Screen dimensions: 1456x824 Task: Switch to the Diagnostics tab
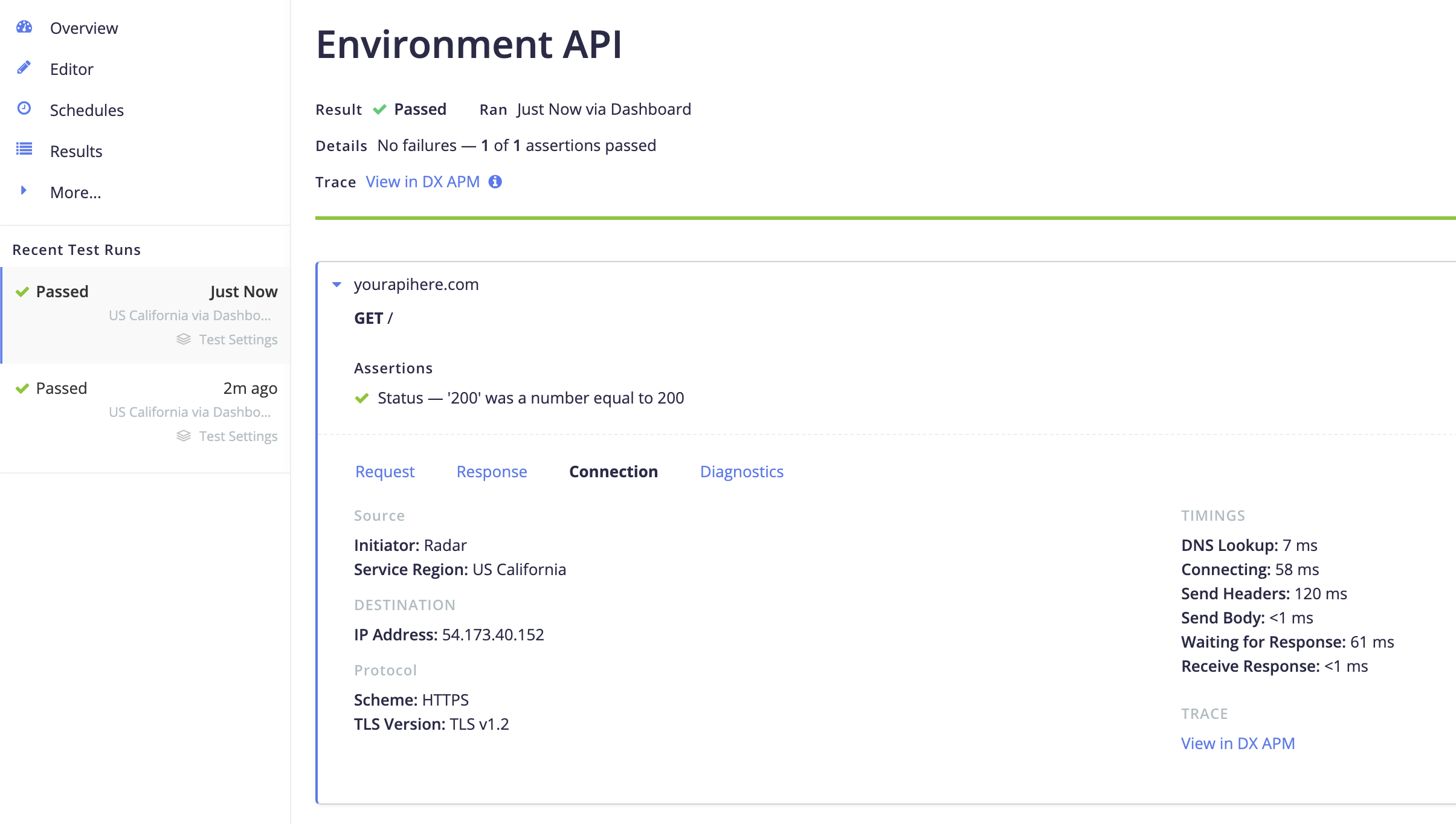coord(742,472)
